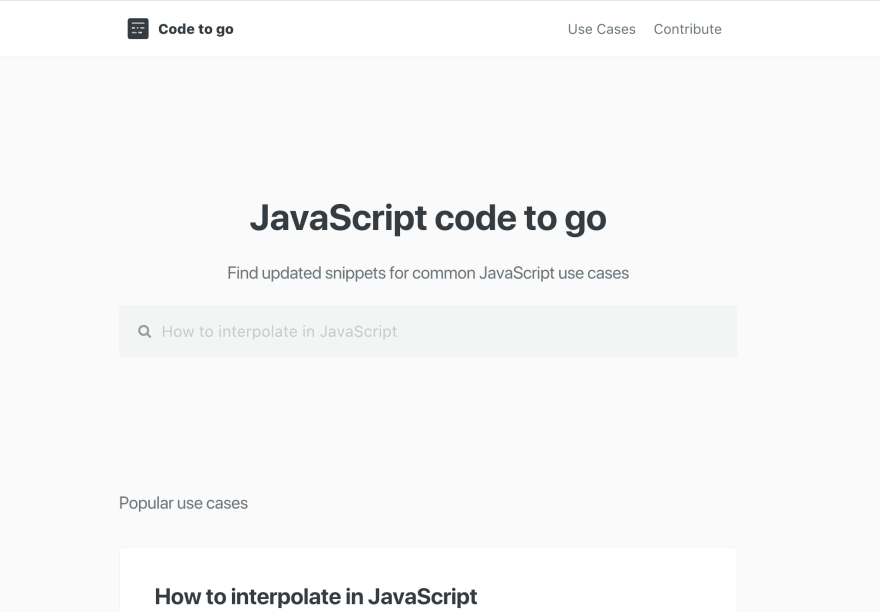Click the "Code to go" brand name

click(x=196, y=29)
